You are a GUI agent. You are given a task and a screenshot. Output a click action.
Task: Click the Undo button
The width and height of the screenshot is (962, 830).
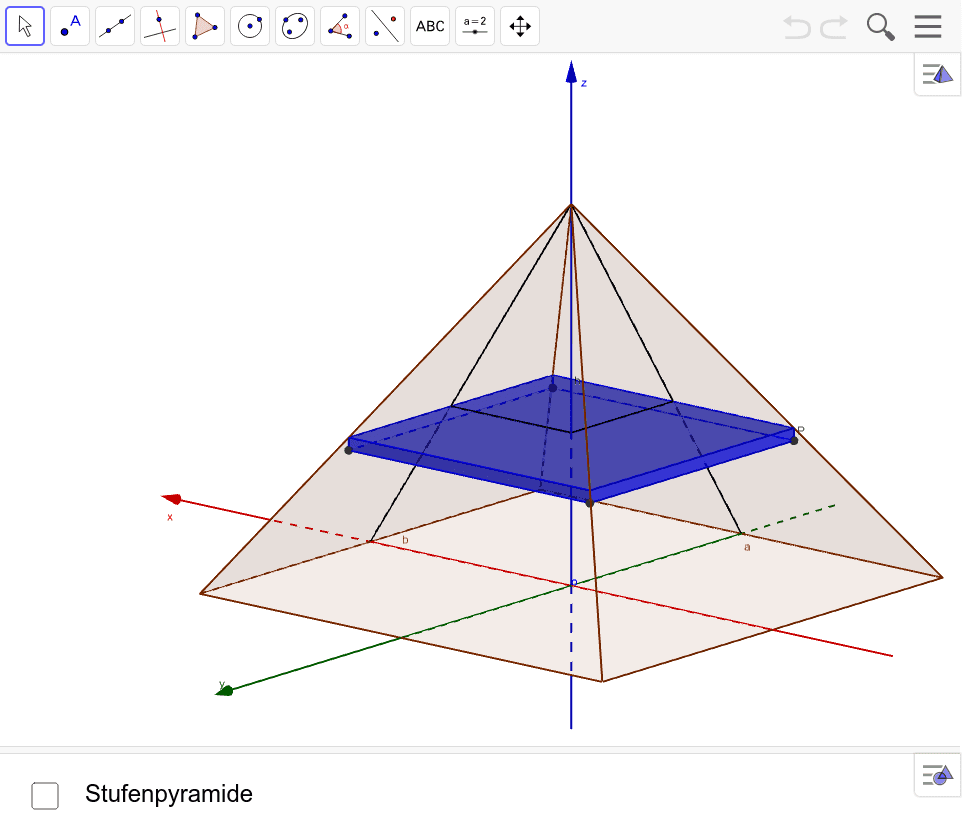click(x=797, y=27)
